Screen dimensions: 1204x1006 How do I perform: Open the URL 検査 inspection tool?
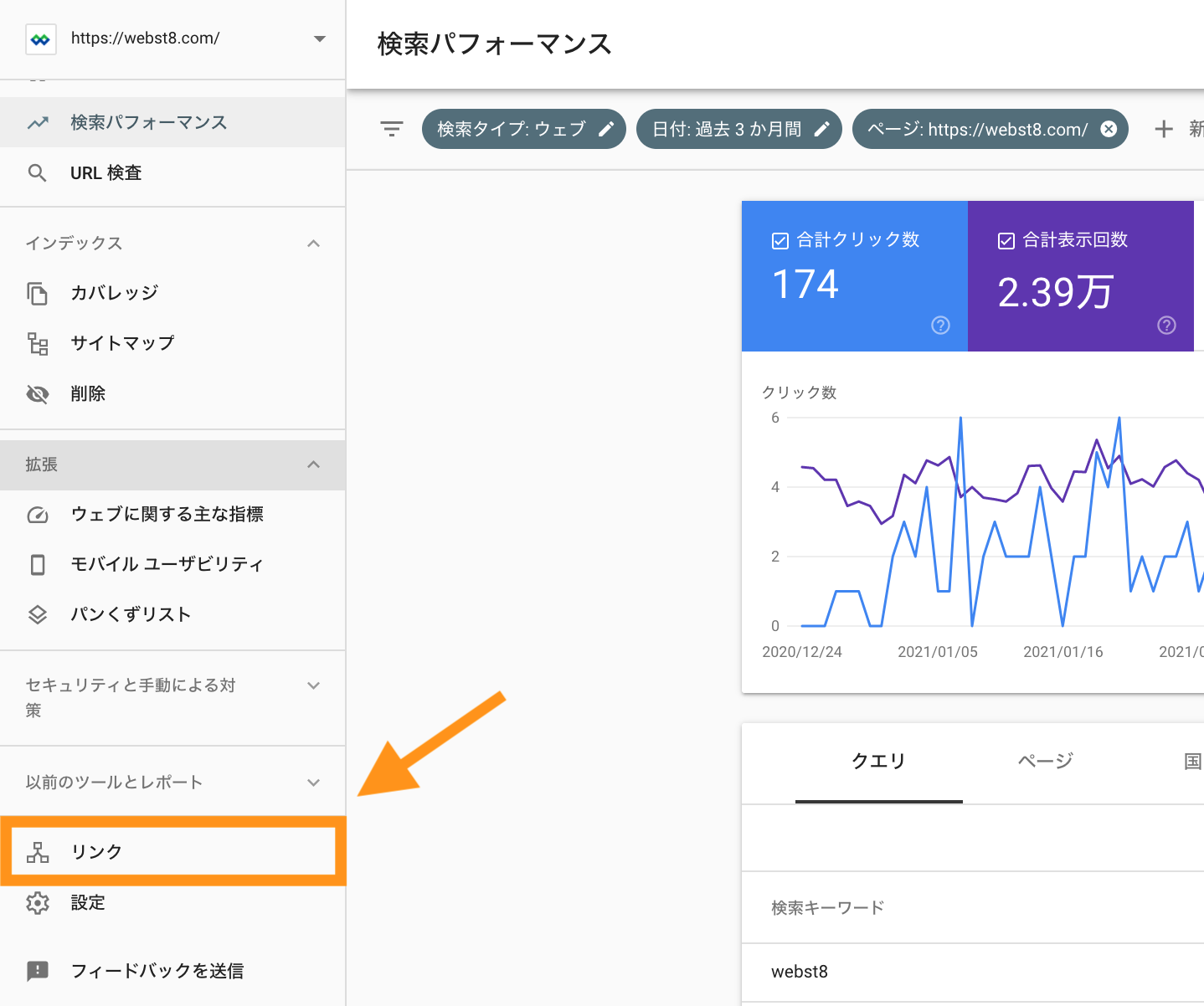[105, 172]
